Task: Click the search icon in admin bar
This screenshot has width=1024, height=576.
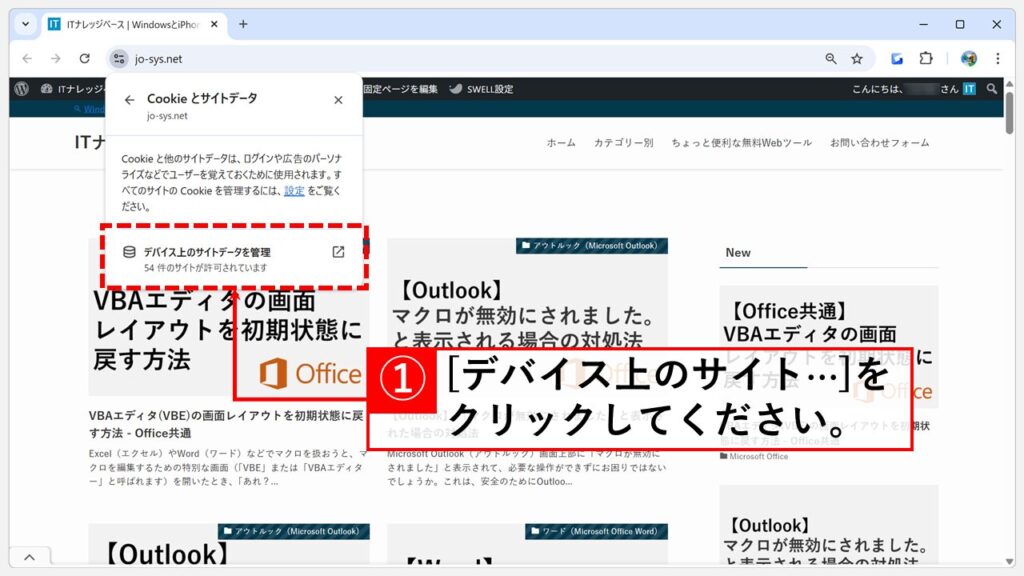Action: click(x=991, y=89)
